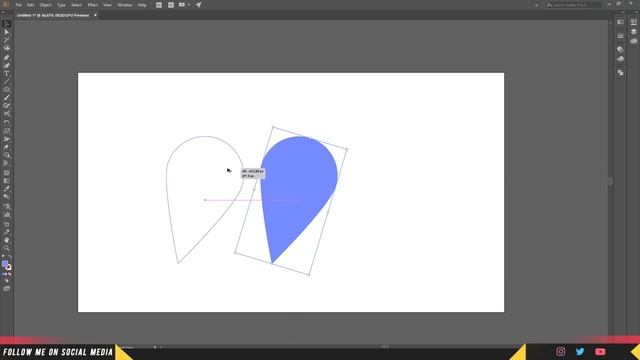Switch to the Untitled-1 document tab
The height and width of the screenshot is (360, 640).
[53, 15]
